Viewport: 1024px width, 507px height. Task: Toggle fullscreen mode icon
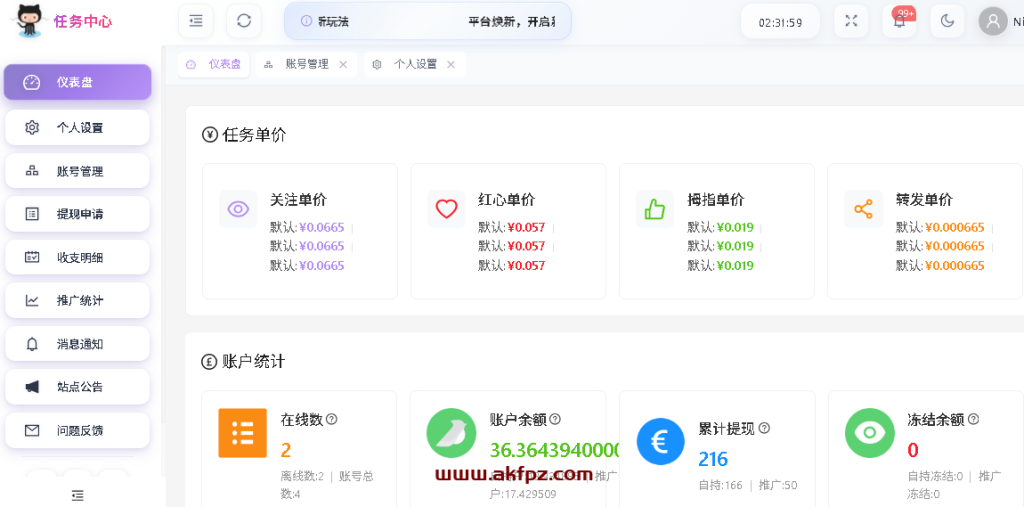tap(851, 21)
